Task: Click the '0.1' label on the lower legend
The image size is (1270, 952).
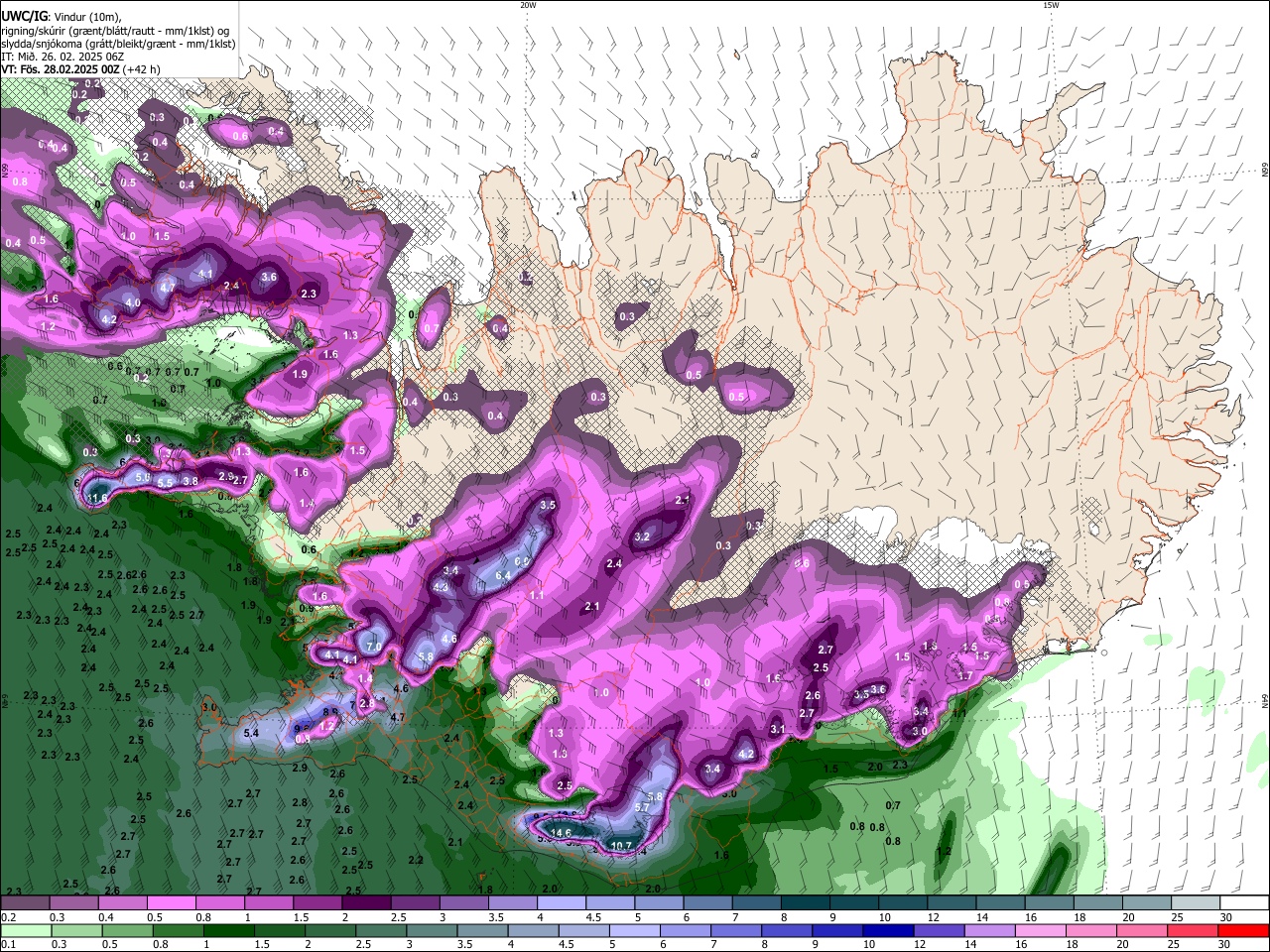Action: tap(7, 944)
